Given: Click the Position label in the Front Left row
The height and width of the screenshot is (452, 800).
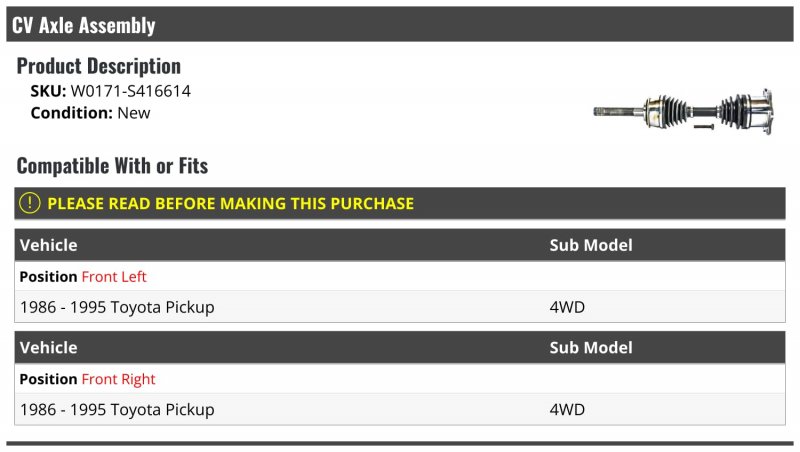Looking at the screenshot, I should [48, 277].
